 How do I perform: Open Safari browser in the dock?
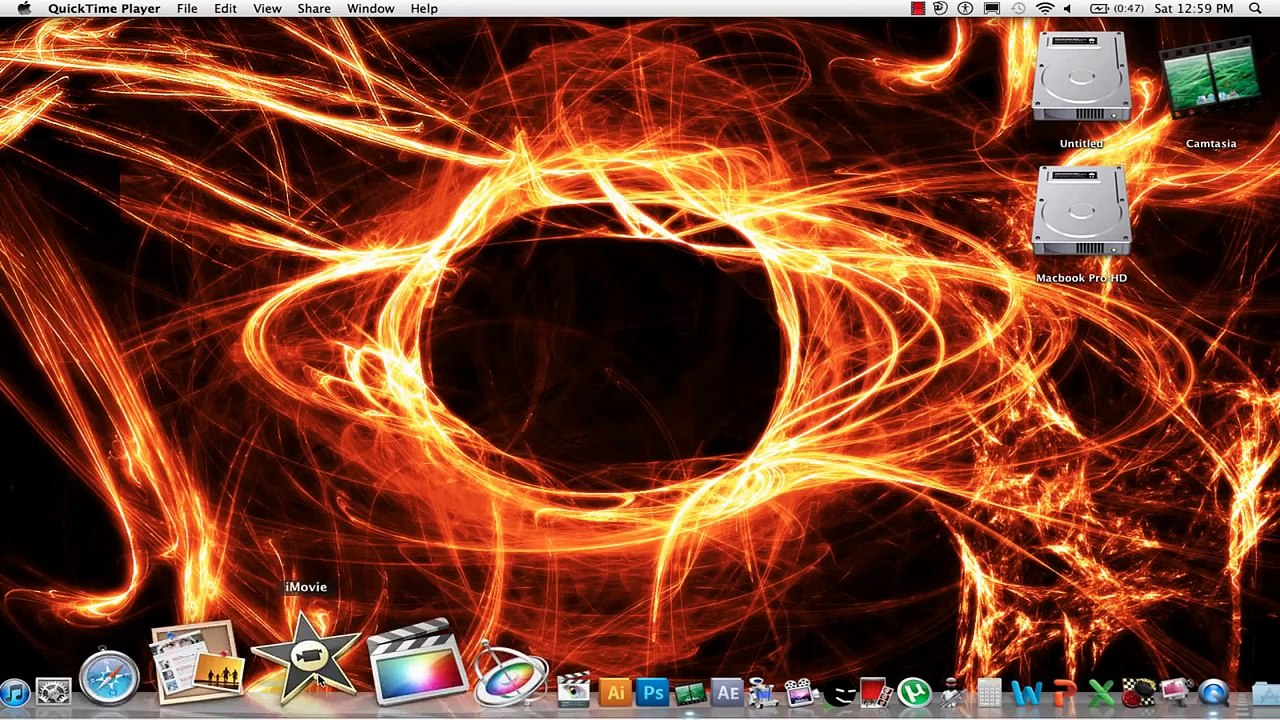109,677
